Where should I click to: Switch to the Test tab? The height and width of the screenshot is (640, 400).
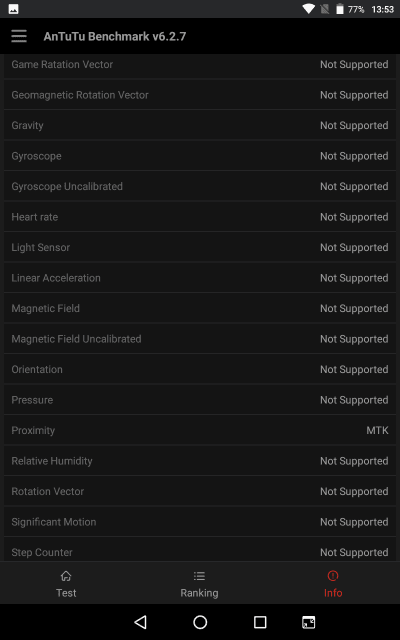point(66,583)
